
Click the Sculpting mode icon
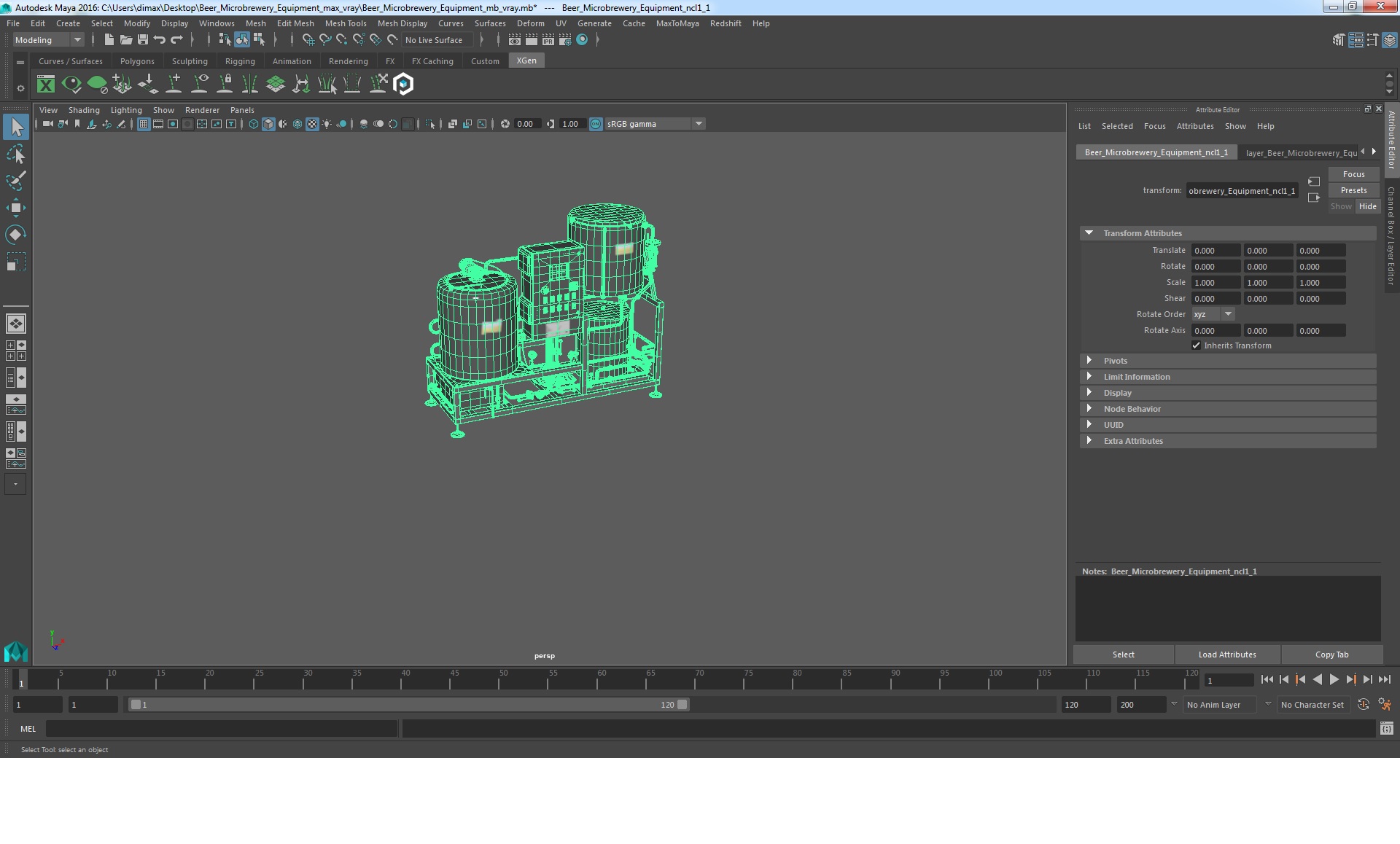pyautogui.click(x=188, y=60)
